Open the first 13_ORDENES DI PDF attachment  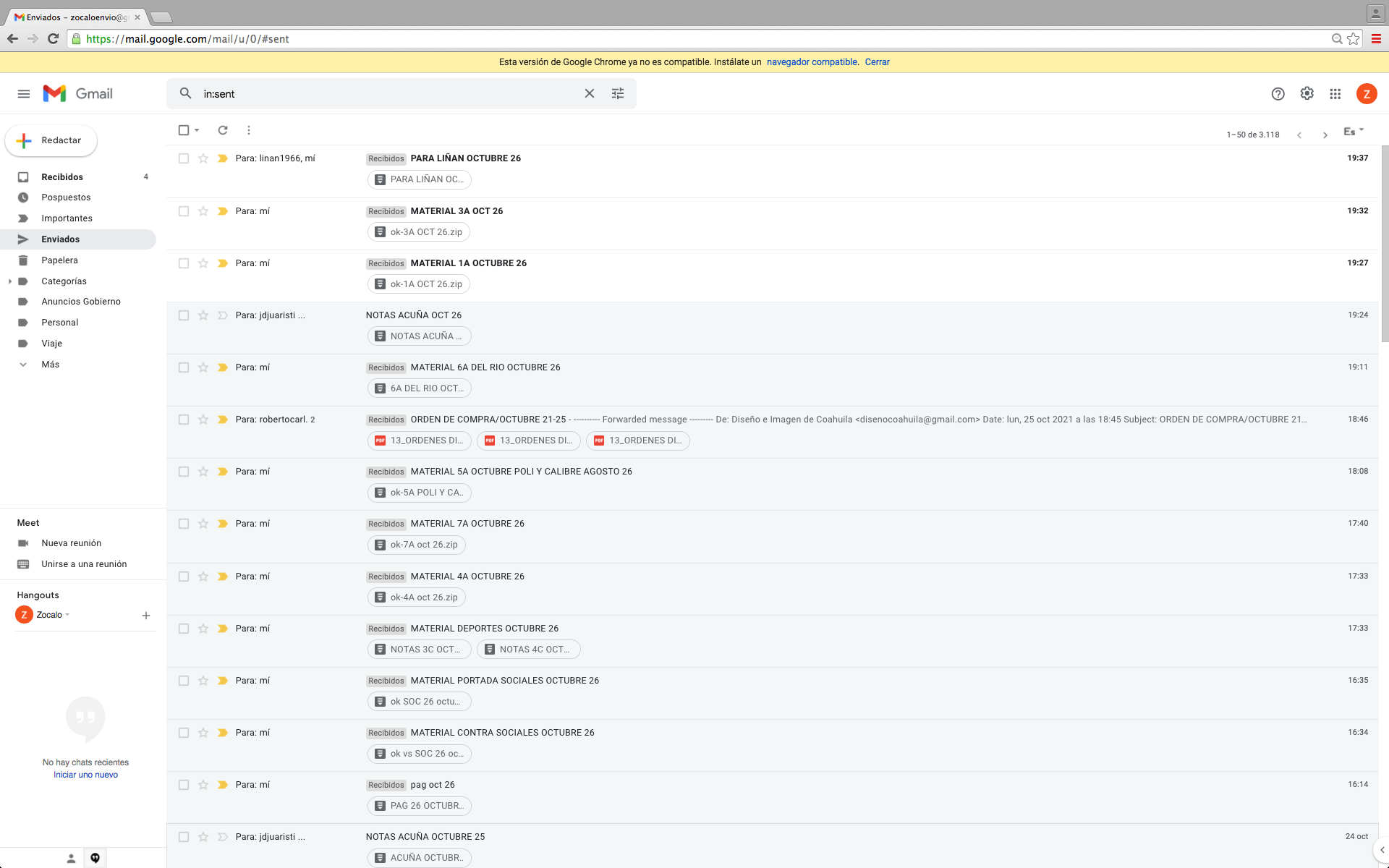[x=420, y=441]
